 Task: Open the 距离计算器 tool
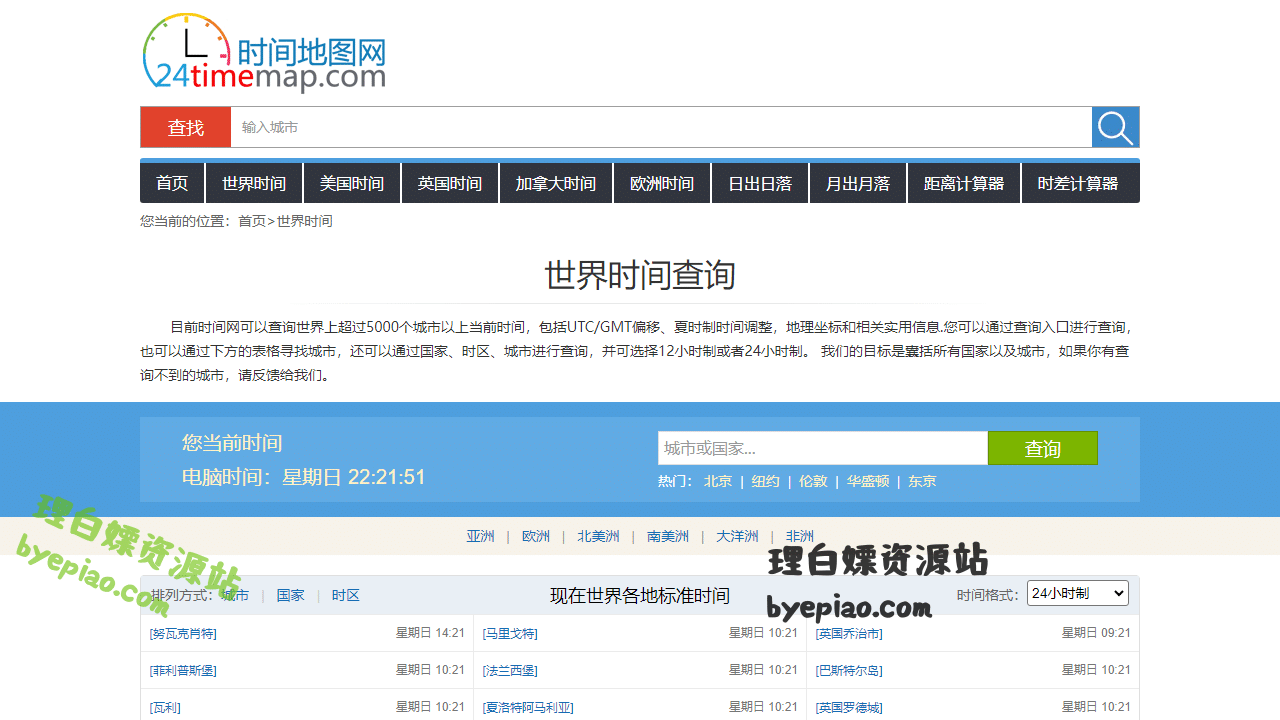[963, 182]
